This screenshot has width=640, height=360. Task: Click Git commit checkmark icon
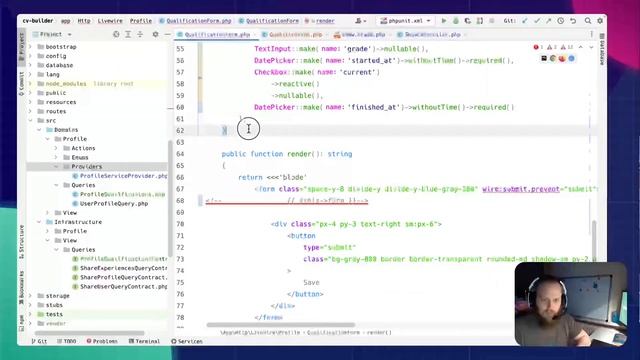(x=537, y=21)
